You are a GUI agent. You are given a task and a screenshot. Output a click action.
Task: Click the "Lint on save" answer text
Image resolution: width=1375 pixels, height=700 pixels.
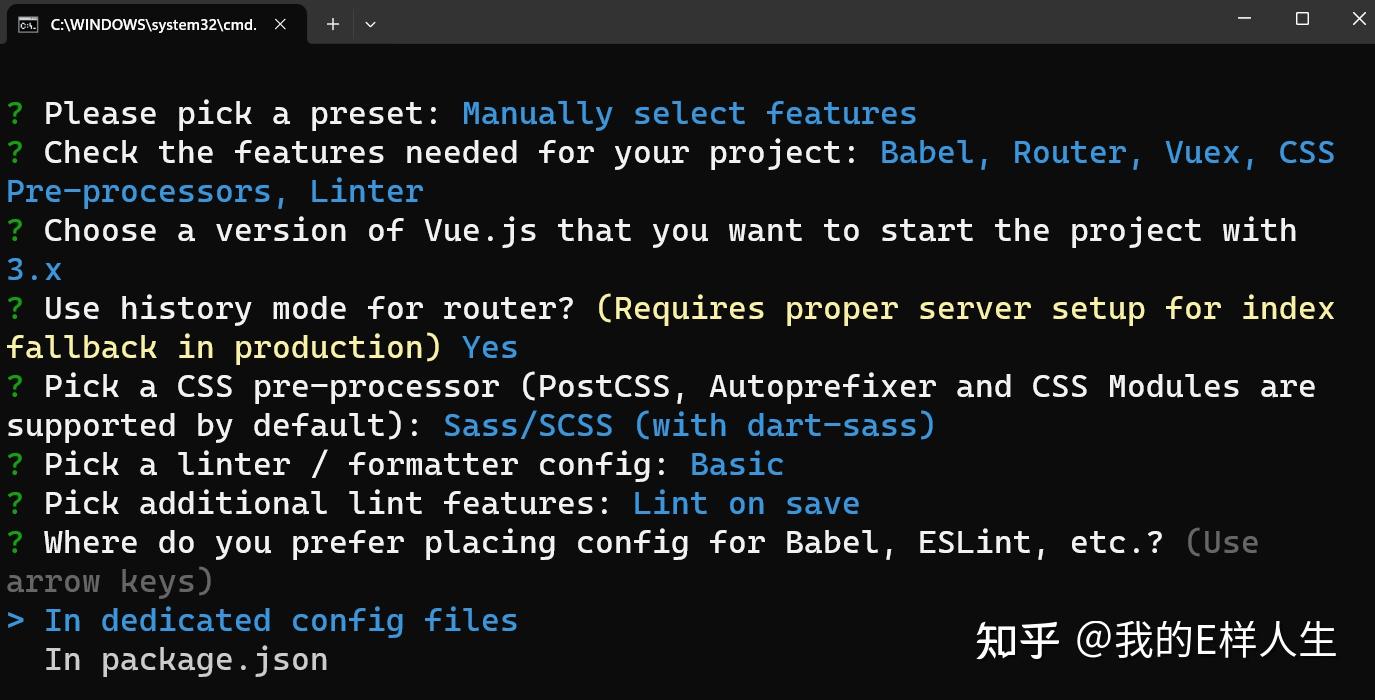[x=746, y=504]
